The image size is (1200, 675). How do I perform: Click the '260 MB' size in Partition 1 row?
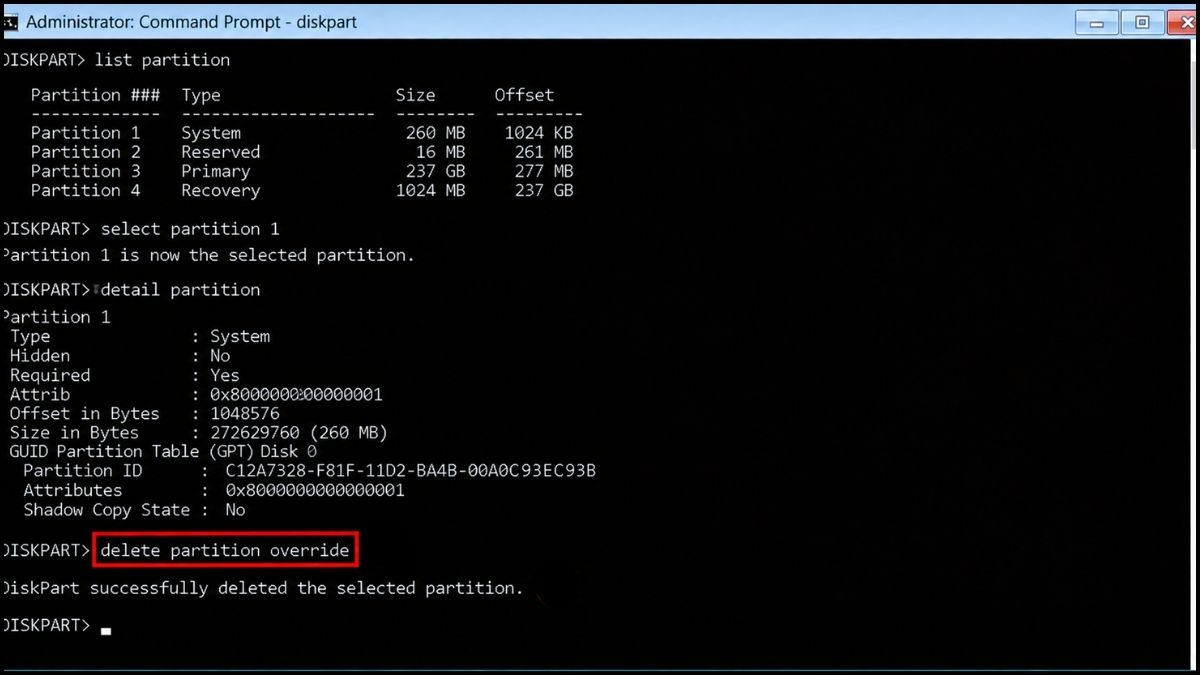(x=435, y=133)
